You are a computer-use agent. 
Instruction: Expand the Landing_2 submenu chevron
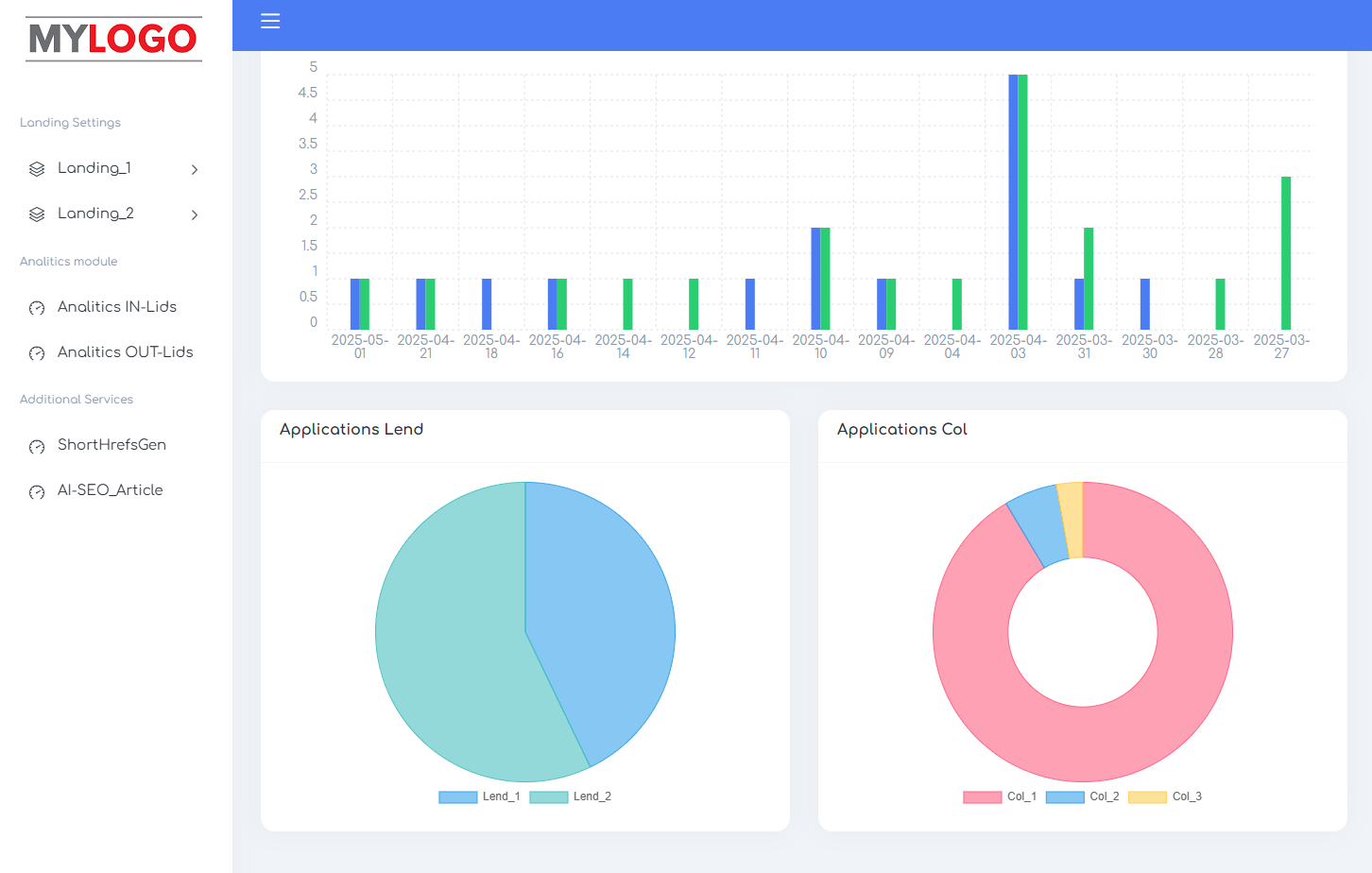click(x=195, y=214)
